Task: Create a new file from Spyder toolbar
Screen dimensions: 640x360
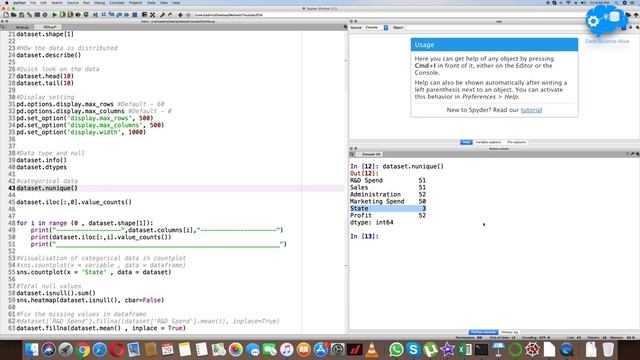Action: point(6,15)
